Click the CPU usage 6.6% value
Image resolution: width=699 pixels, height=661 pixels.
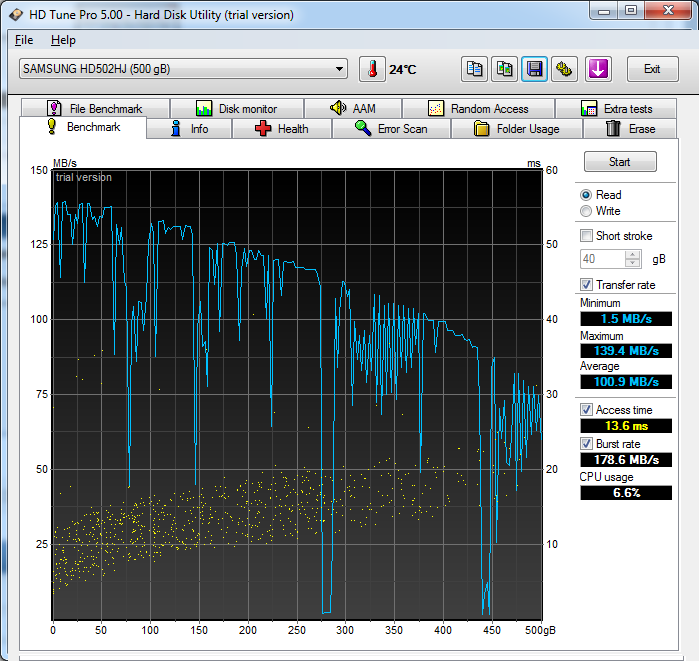[x=626, y=493]
